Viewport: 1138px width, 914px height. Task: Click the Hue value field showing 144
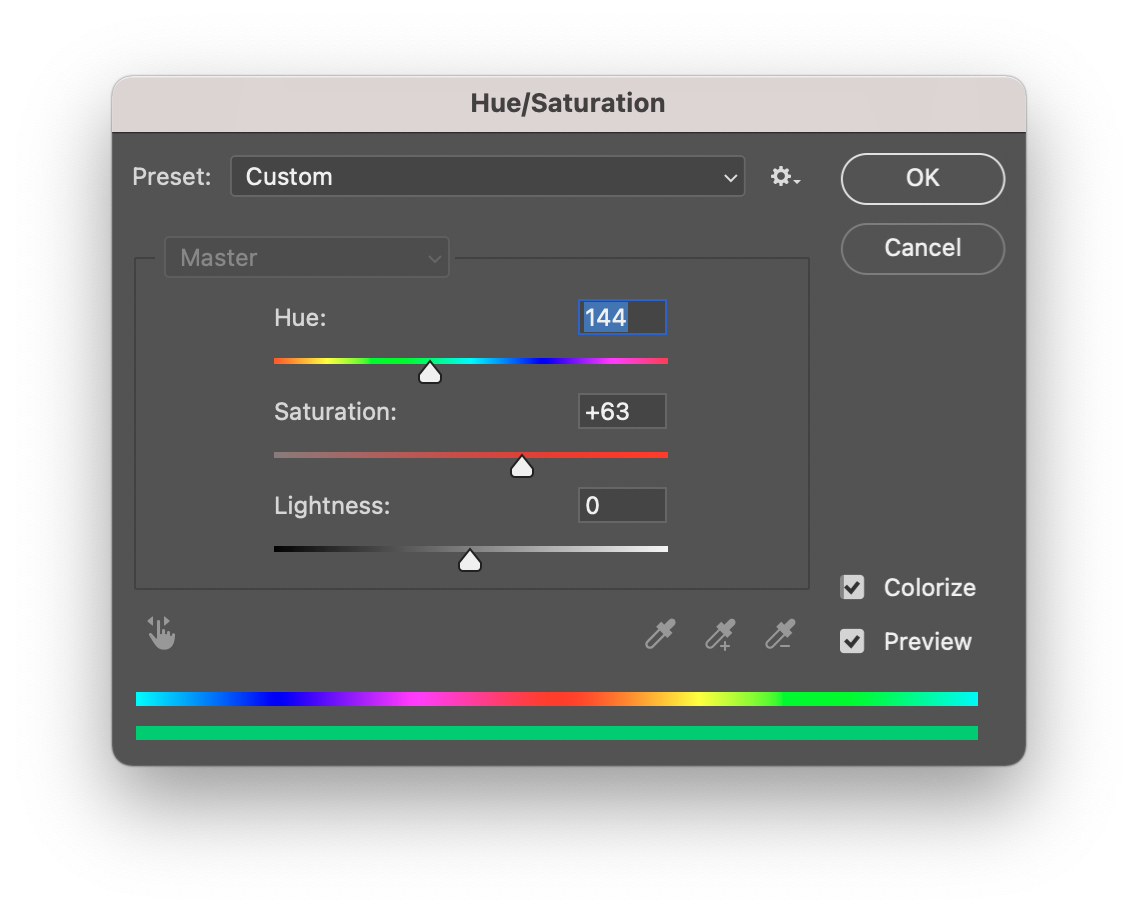[x=622, y=317]
